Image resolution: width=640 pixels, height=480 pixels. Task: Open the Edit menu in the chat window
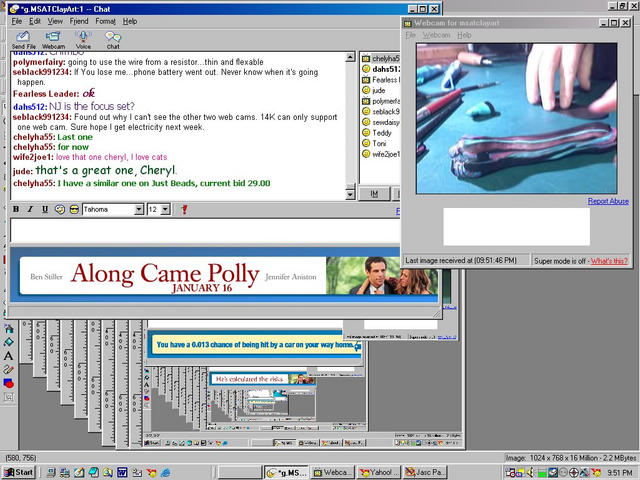(35, 21)
